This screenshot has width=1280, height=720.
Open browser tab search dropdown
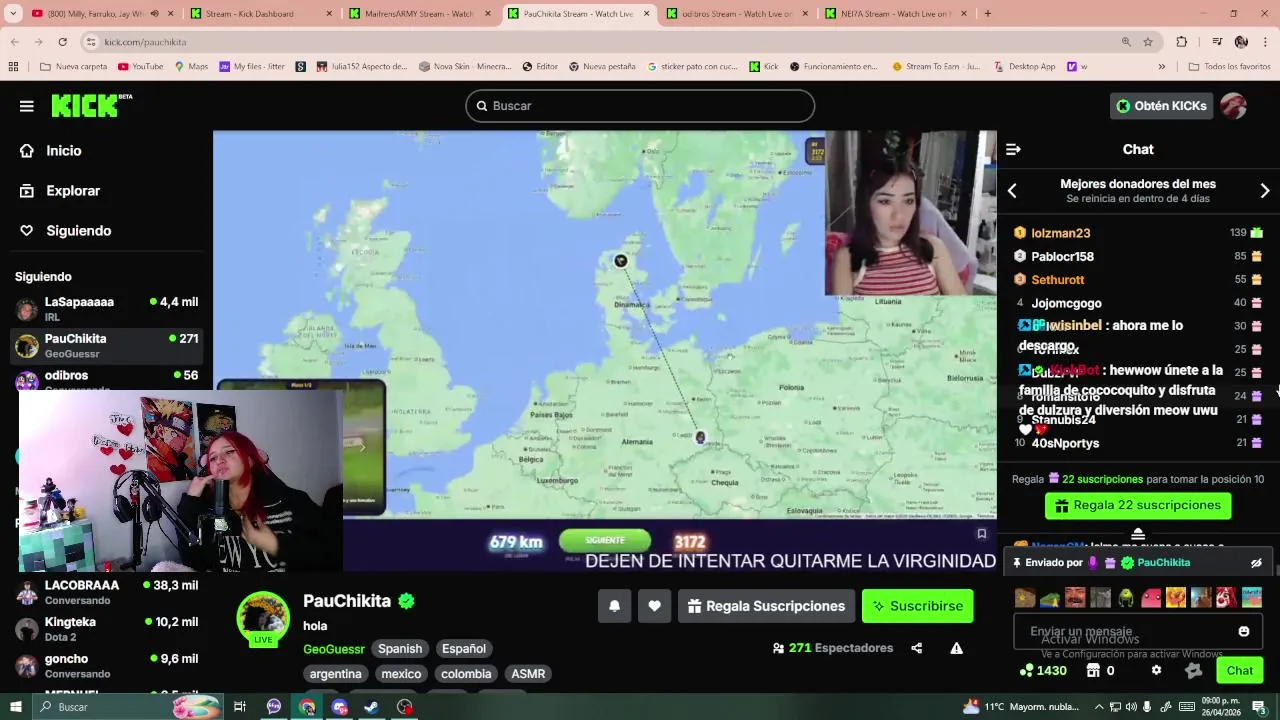point(12,14)
